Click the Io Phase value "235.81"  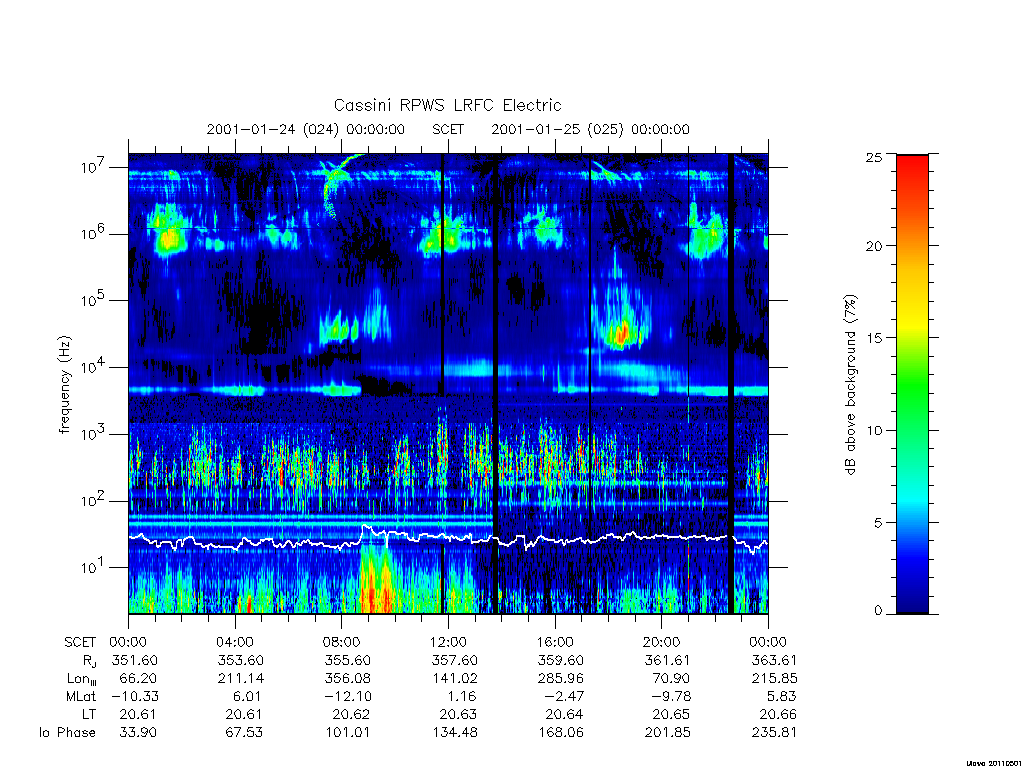coord(775,732)
